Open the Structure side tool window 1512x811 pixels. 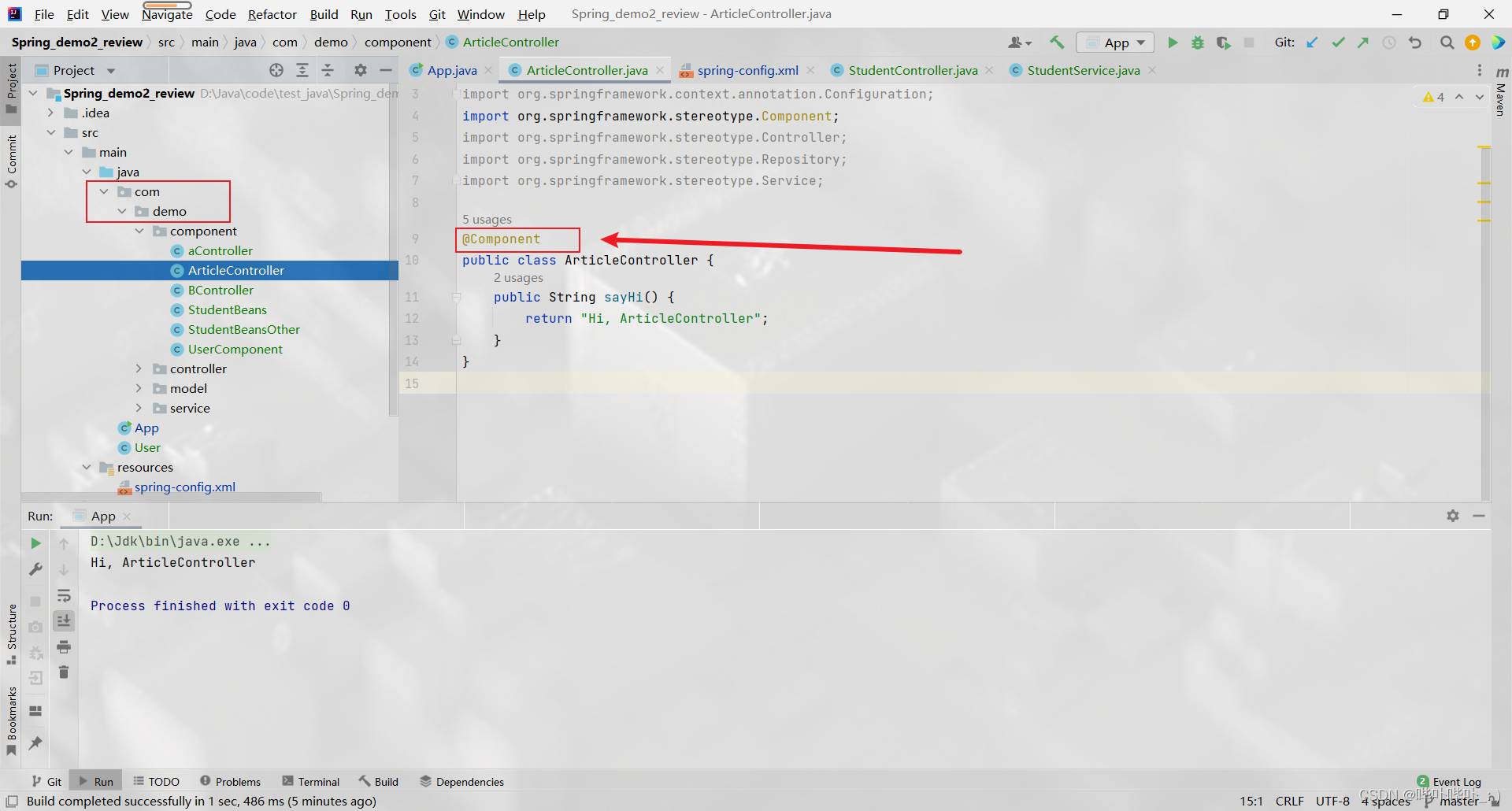coord(11,634)
